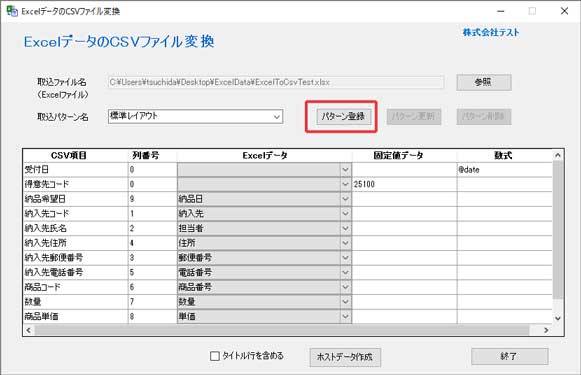581x375 pixels.
Task: Enable the タイトル行を含める checkbox
Action: (215, 356)
